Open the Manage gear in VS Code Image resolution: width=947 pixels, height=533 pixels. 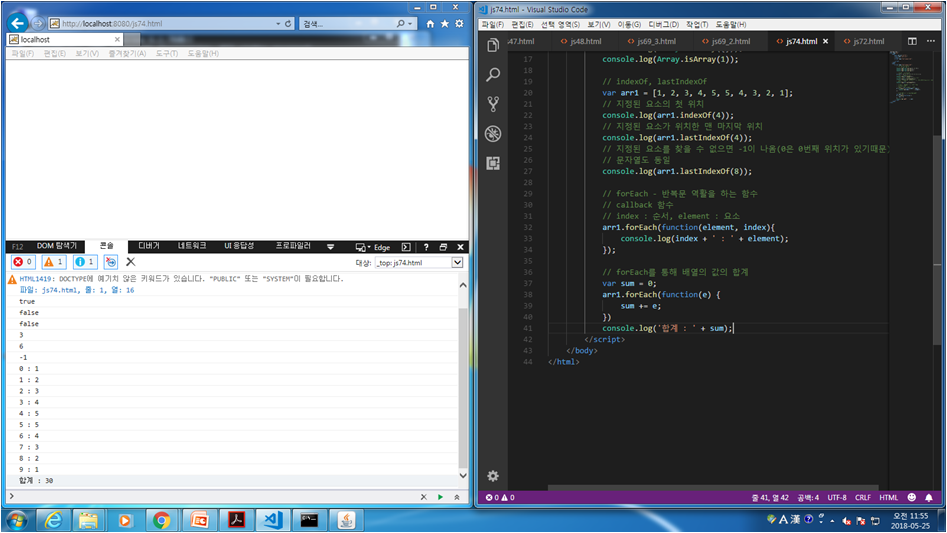493,476
